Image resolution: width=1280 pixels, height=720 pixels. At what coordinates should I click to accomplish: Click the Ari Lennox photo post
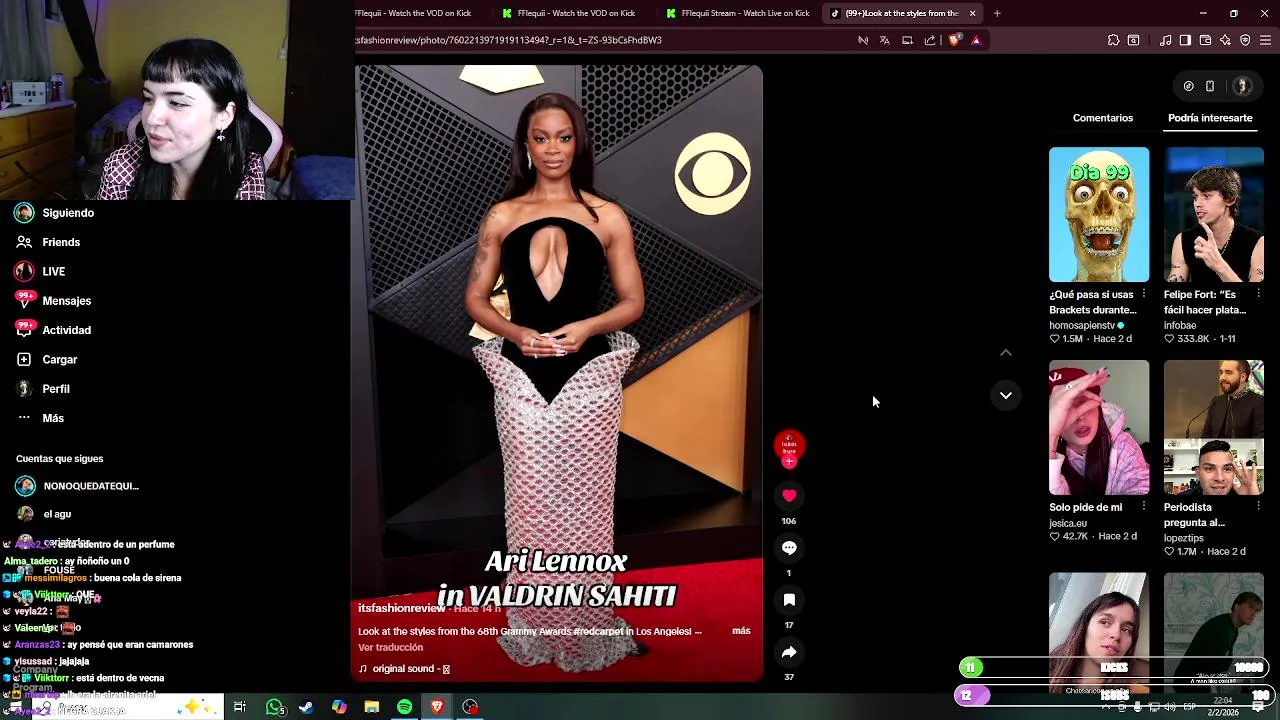(x=558, y=373)
